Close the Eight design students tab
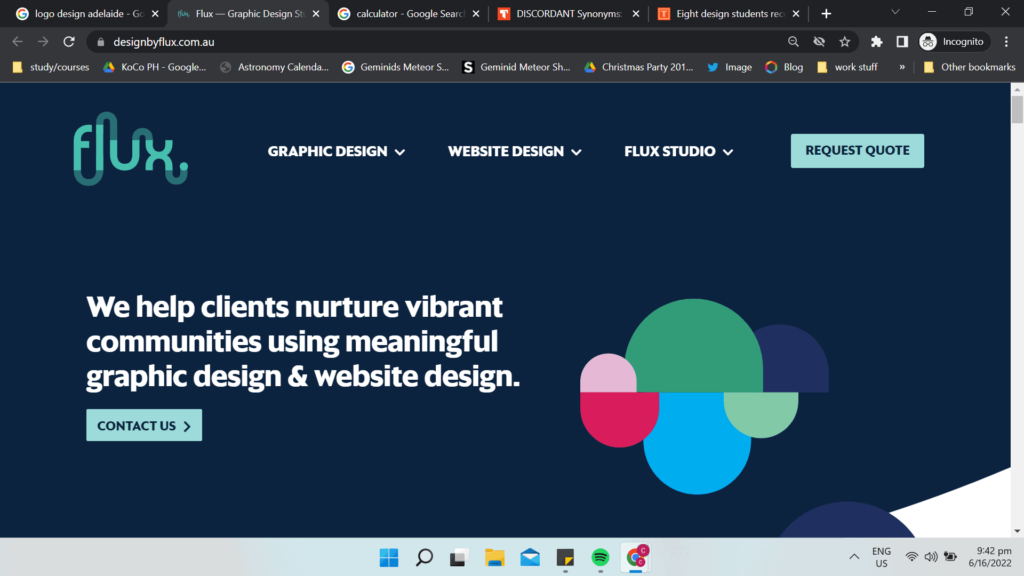The width and height of the screenshot is (1024, 576). coord(796,14)
